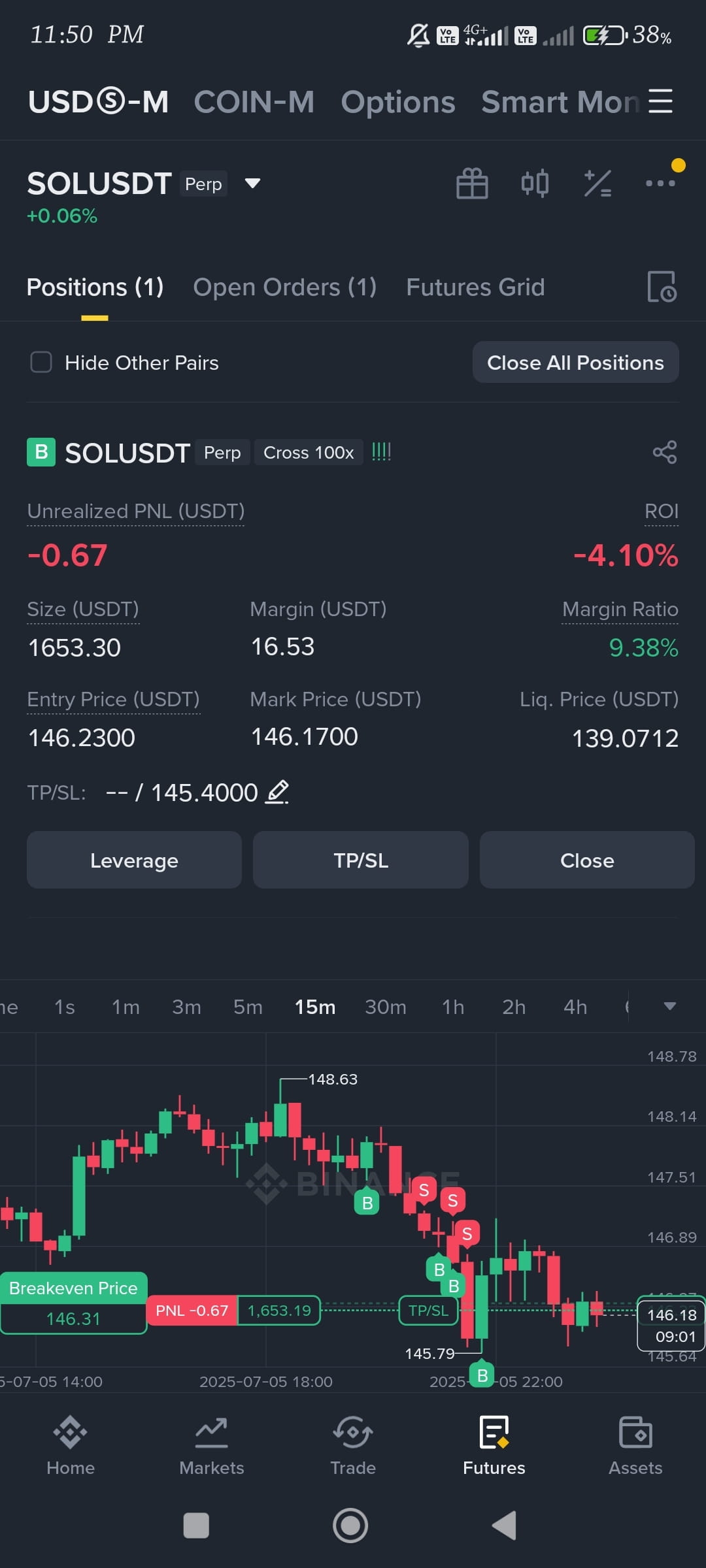Expand more chart timeframe options
706x1568 pixels.
click(x=670, y=1006)
